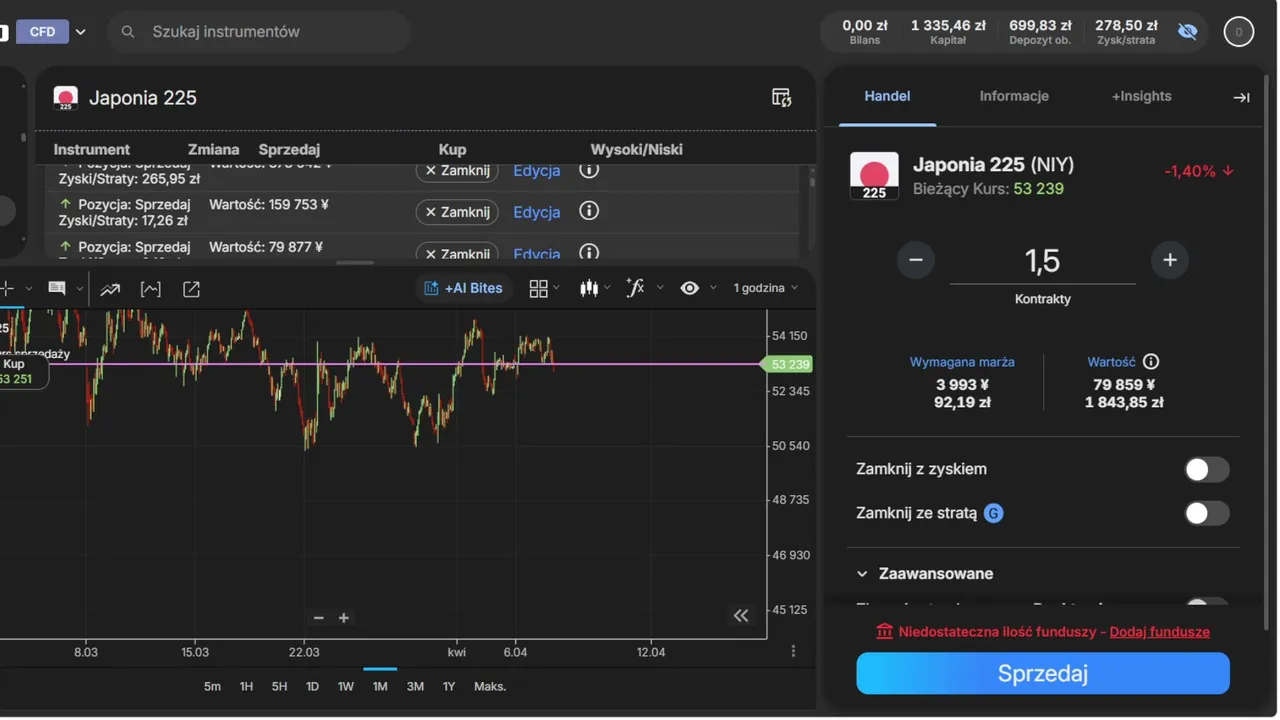The image size is (1280, 720).
Task: Zoom in the chart with the plus button
Action: click(344, 618)
